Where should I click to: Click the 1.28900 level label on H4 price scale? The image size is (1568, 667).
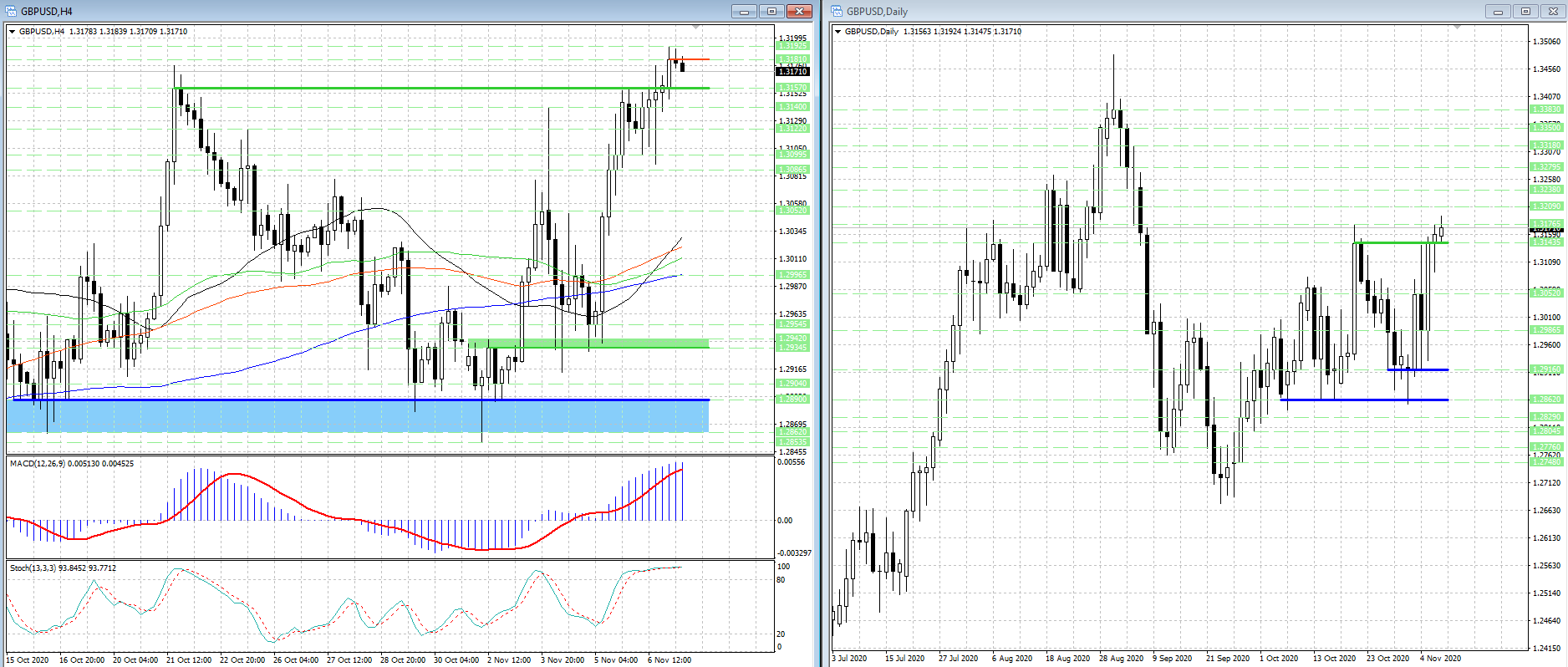793,400
